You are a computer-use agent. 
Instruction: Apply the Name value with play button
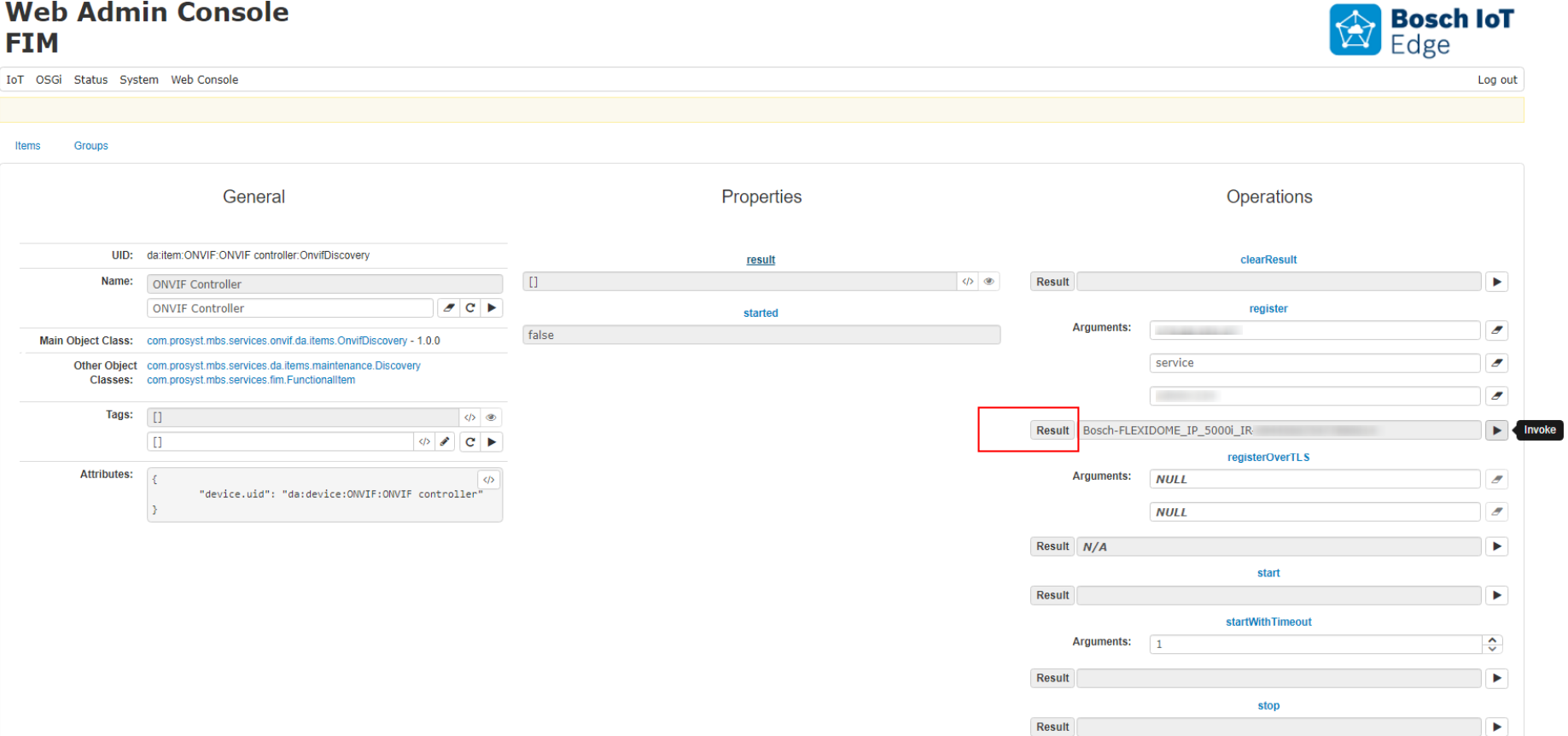tap(492, 308)
